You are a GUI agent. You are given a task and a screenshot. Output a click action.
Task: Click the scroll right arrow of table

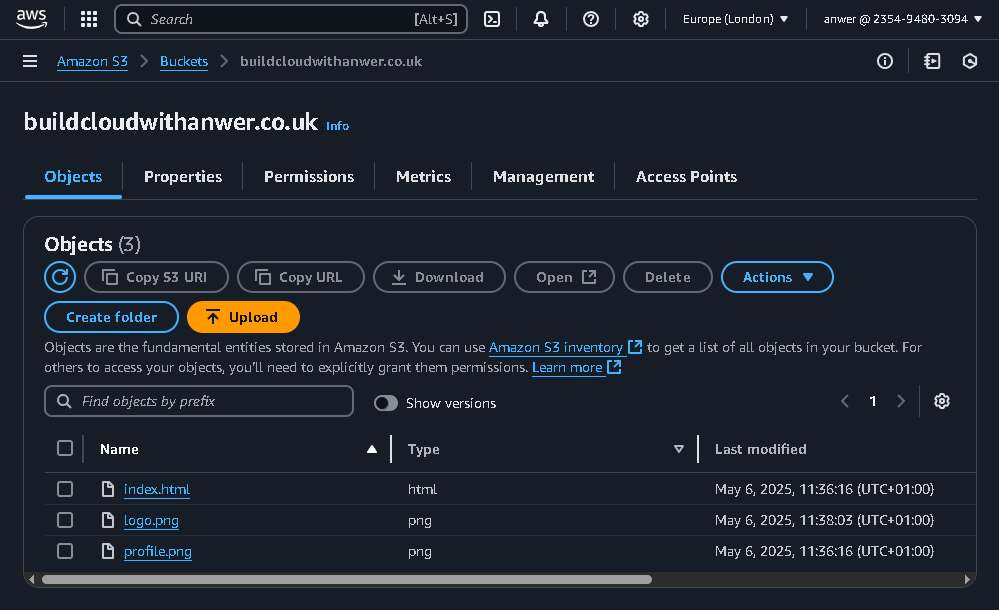coord(967,579)
